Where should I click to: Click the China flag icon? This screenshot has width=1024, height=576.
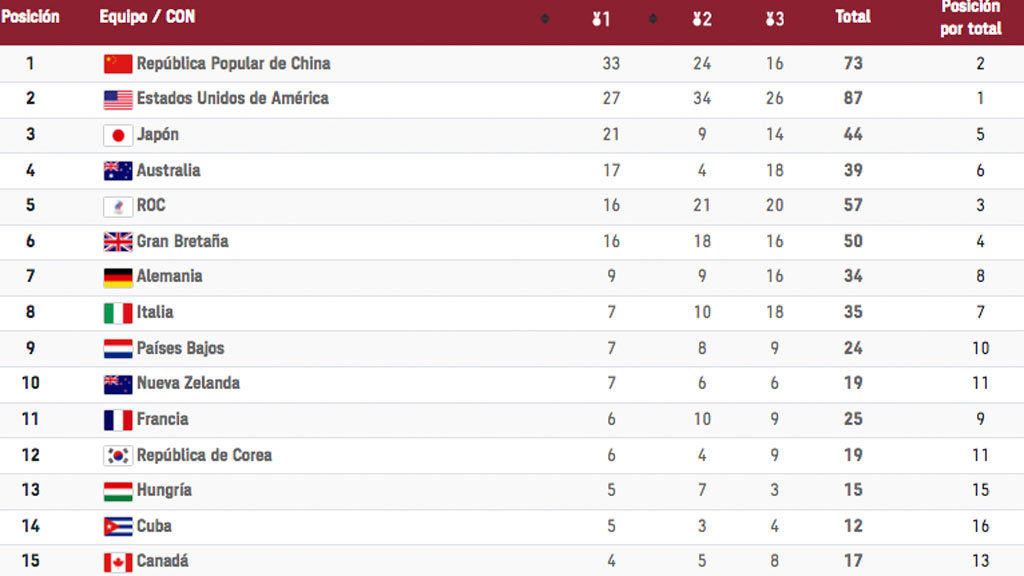tap(118, 64)
